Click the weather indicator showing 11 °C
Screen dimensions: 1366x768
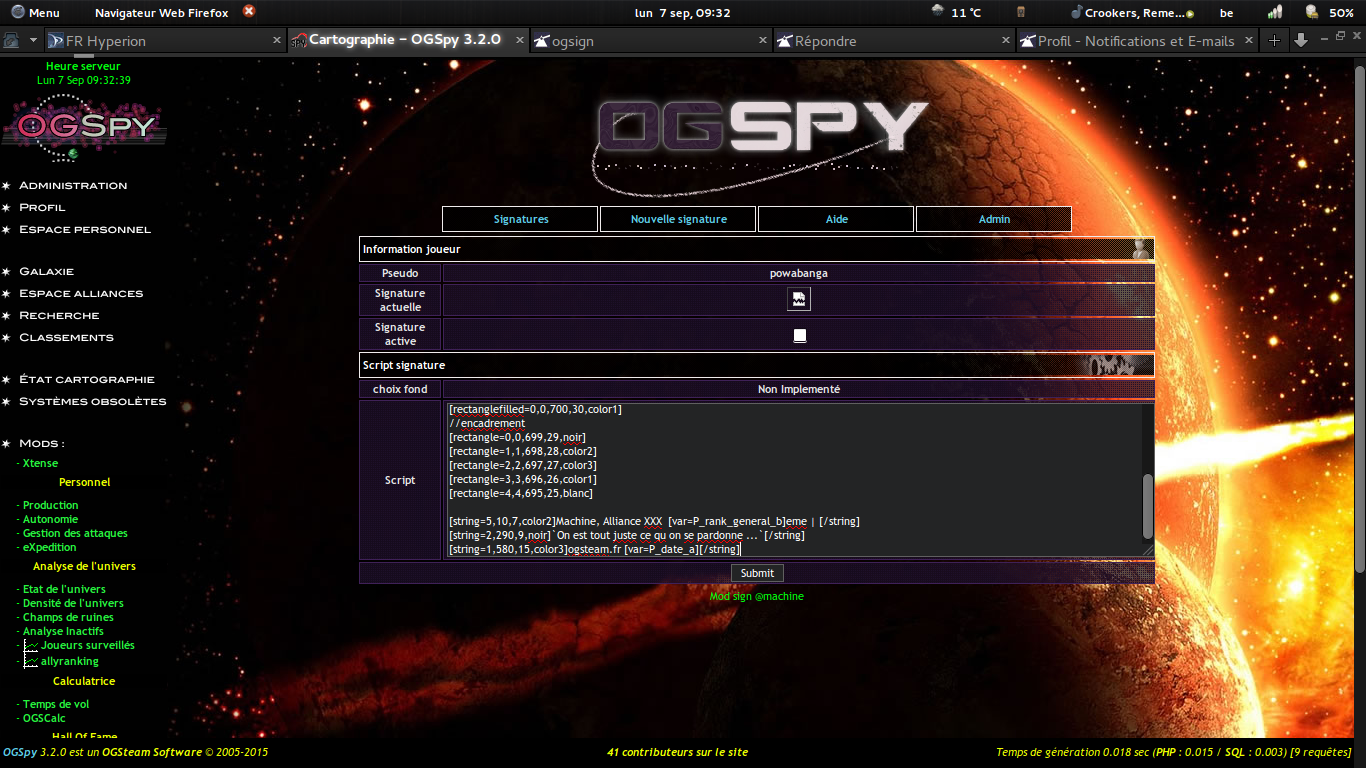click(x=956, y=13)
